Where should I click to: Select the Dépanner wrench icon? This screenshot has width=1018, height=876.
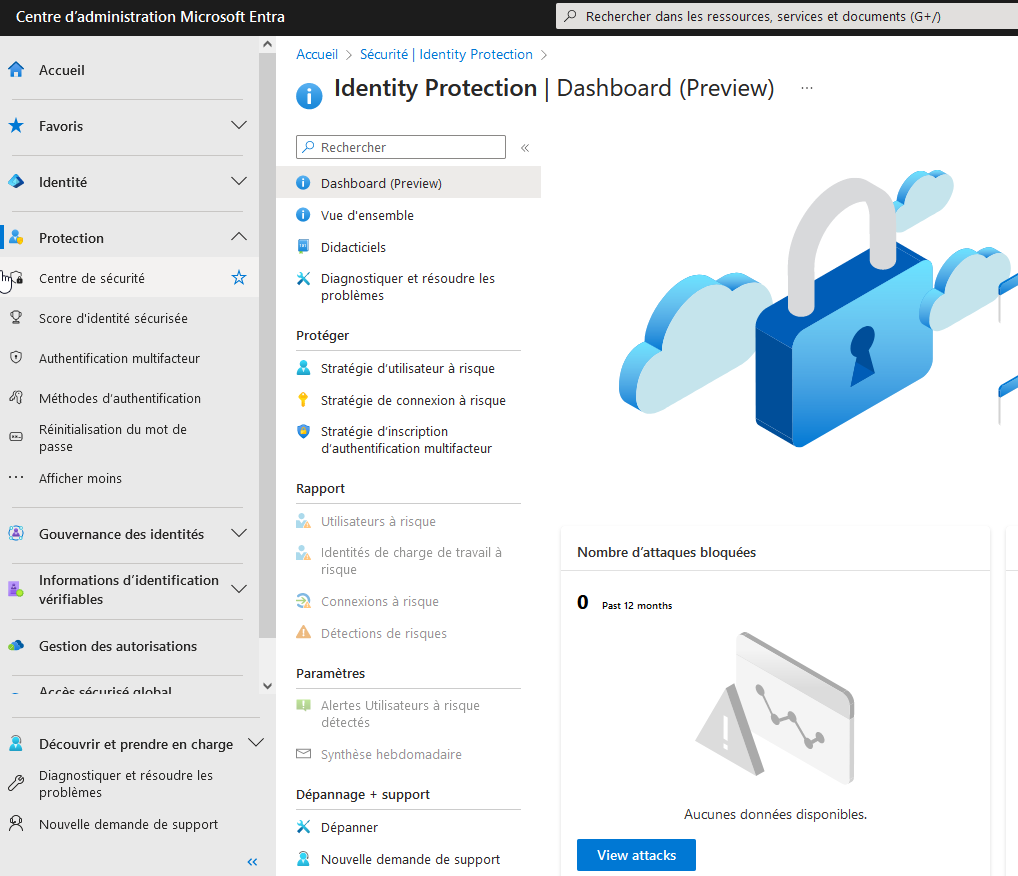pos(303,827)
